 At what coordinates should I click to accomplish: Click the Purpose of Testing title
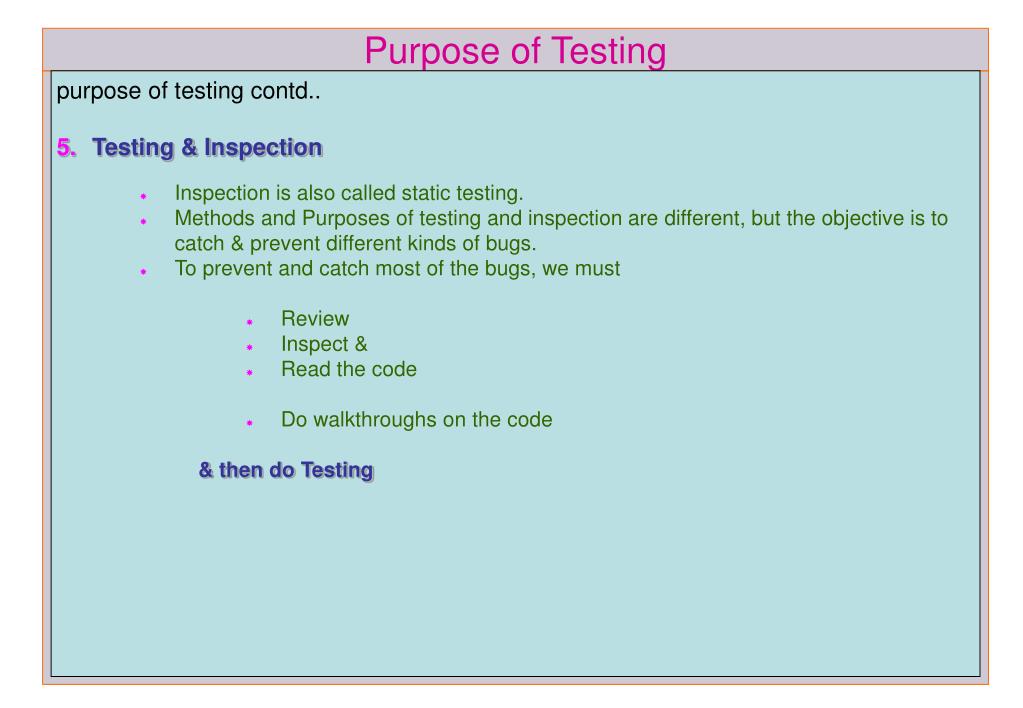(x=515, y=51)
